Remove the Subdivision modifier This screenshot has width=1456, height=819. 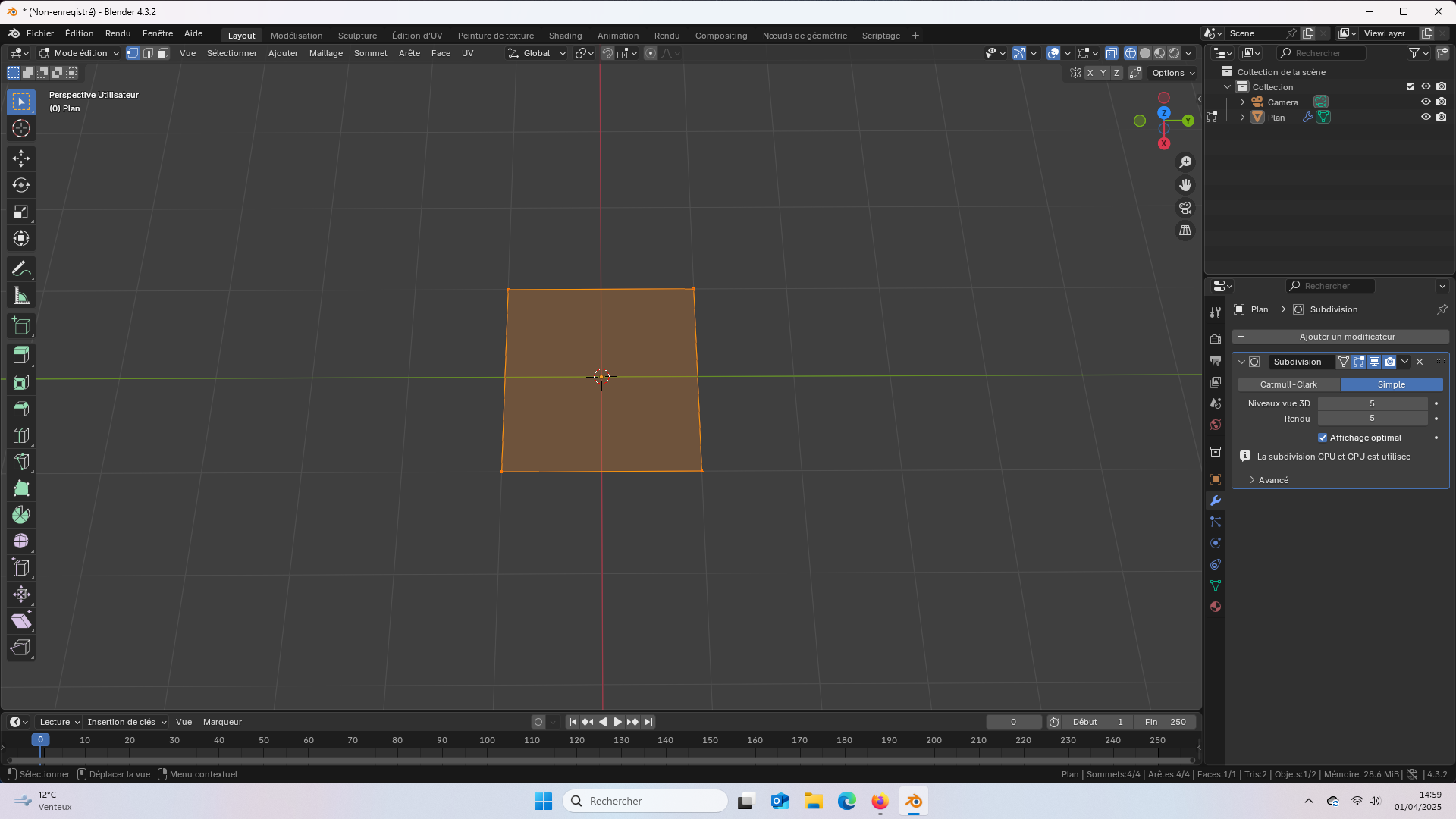point(1420,362)
